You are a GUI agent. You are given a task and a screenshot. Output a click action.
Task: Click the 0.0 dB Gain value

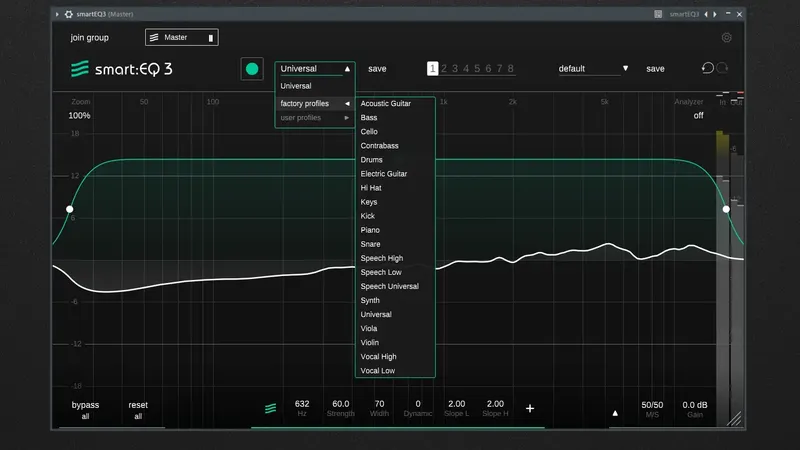(695, 405)
